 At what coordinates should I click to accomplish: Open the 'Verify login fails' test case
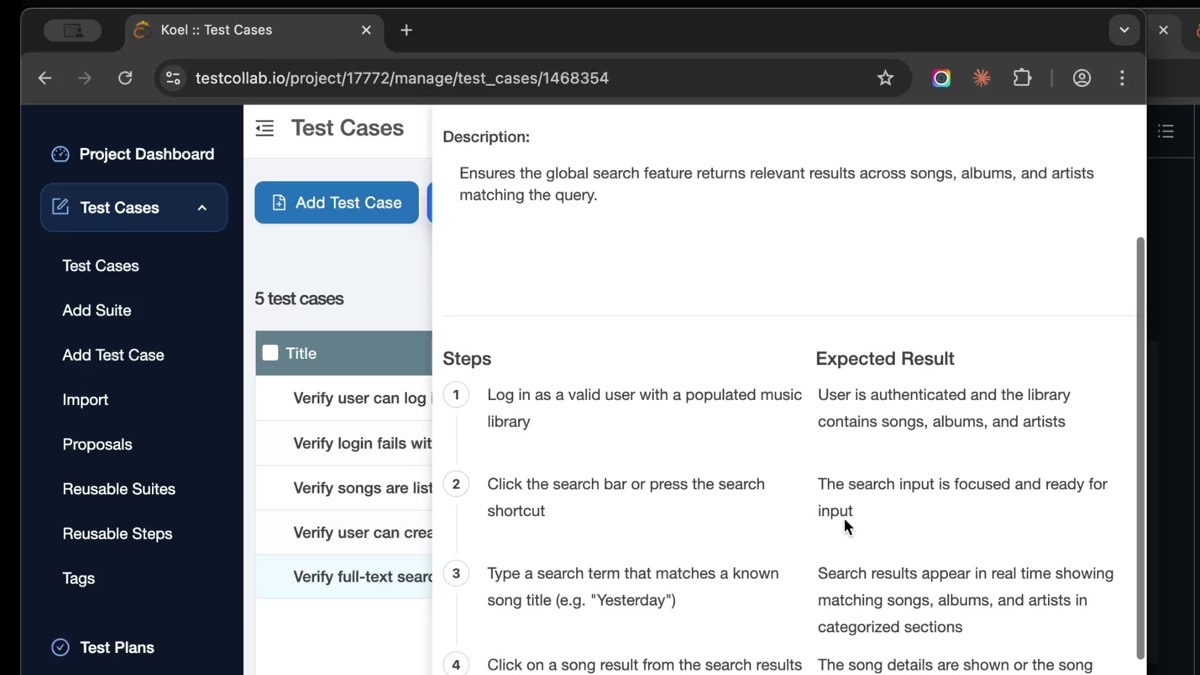click(360, 443)
